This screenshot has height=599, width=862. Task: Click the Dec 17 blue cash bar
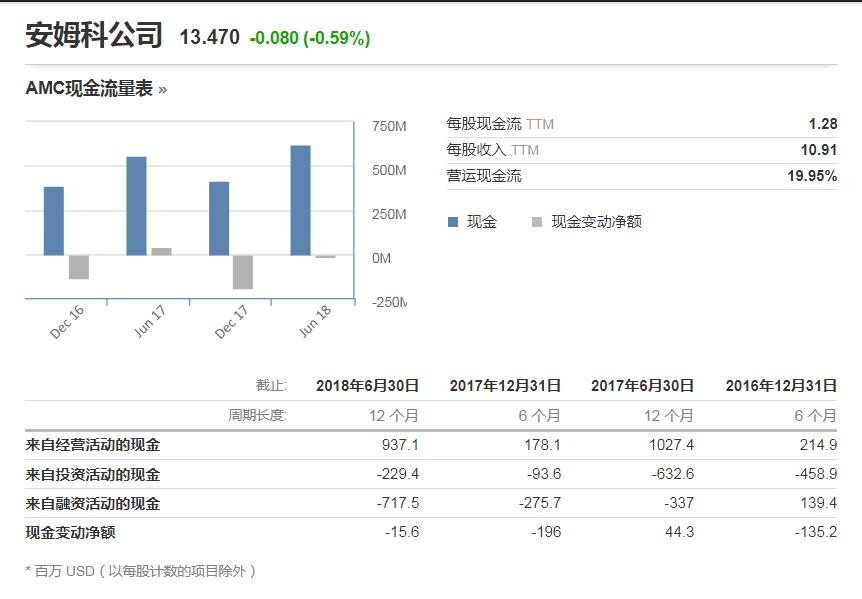point(219,218)
